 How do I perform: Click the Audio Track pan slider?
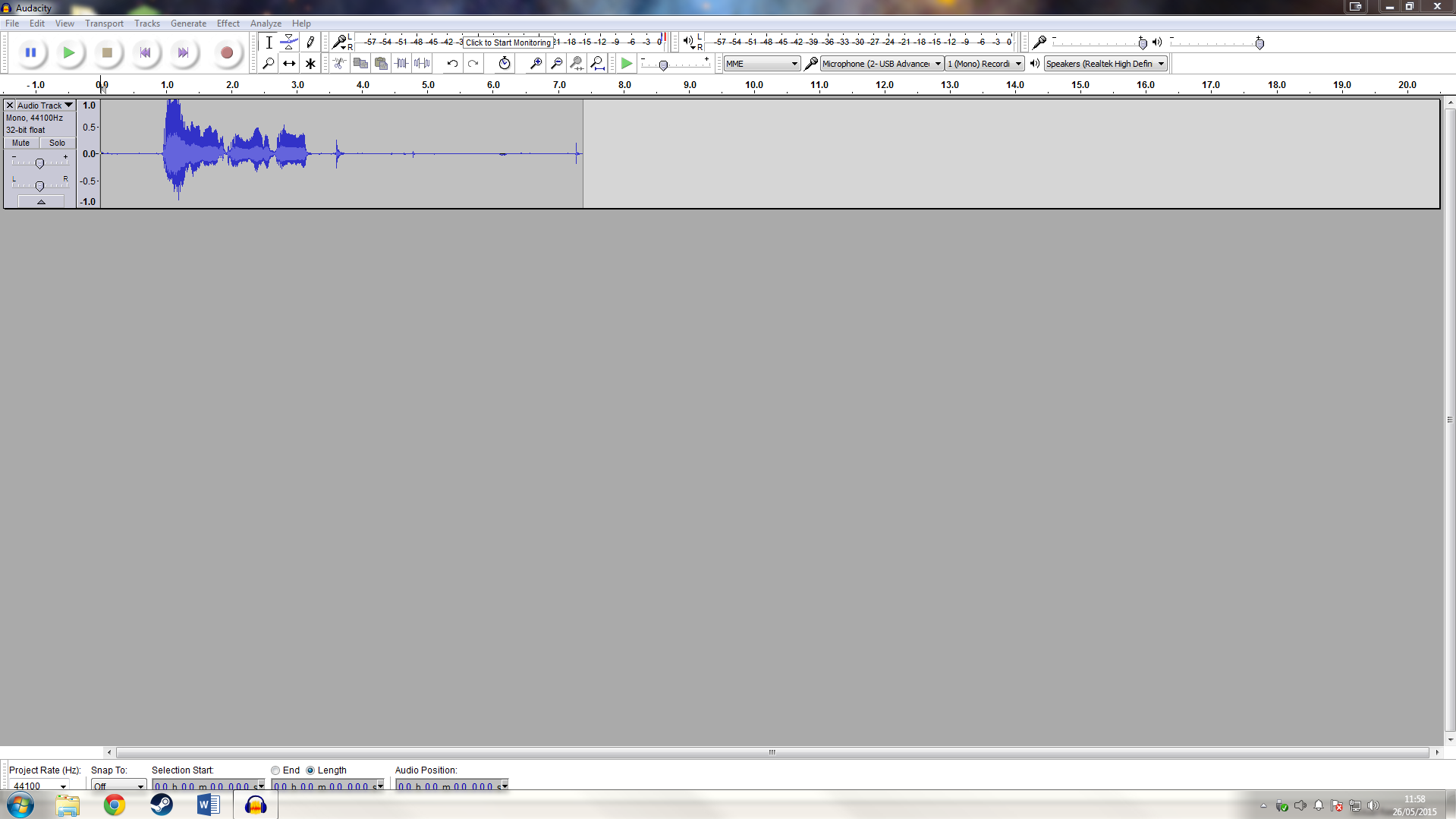pos(39,185)
